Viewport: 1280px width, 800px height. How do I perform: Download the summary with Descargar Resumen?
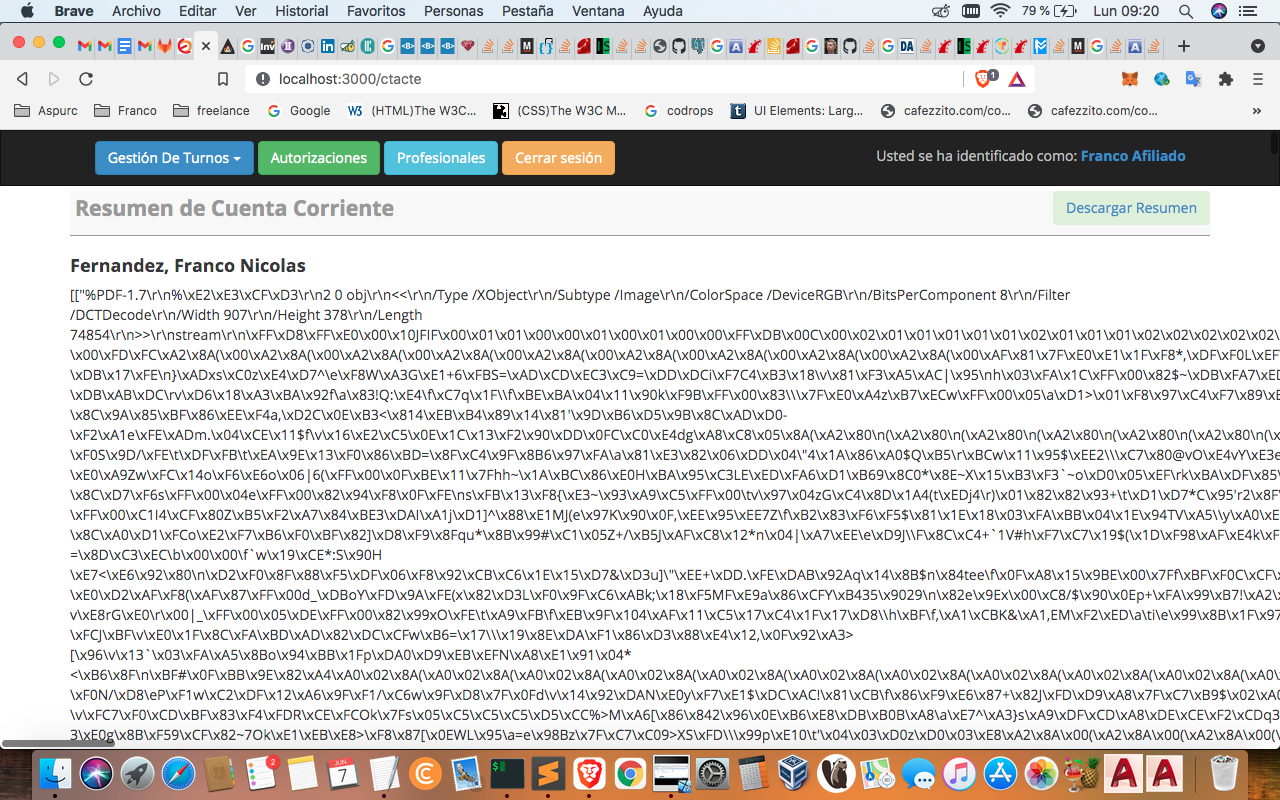[x=1131, y=208]
